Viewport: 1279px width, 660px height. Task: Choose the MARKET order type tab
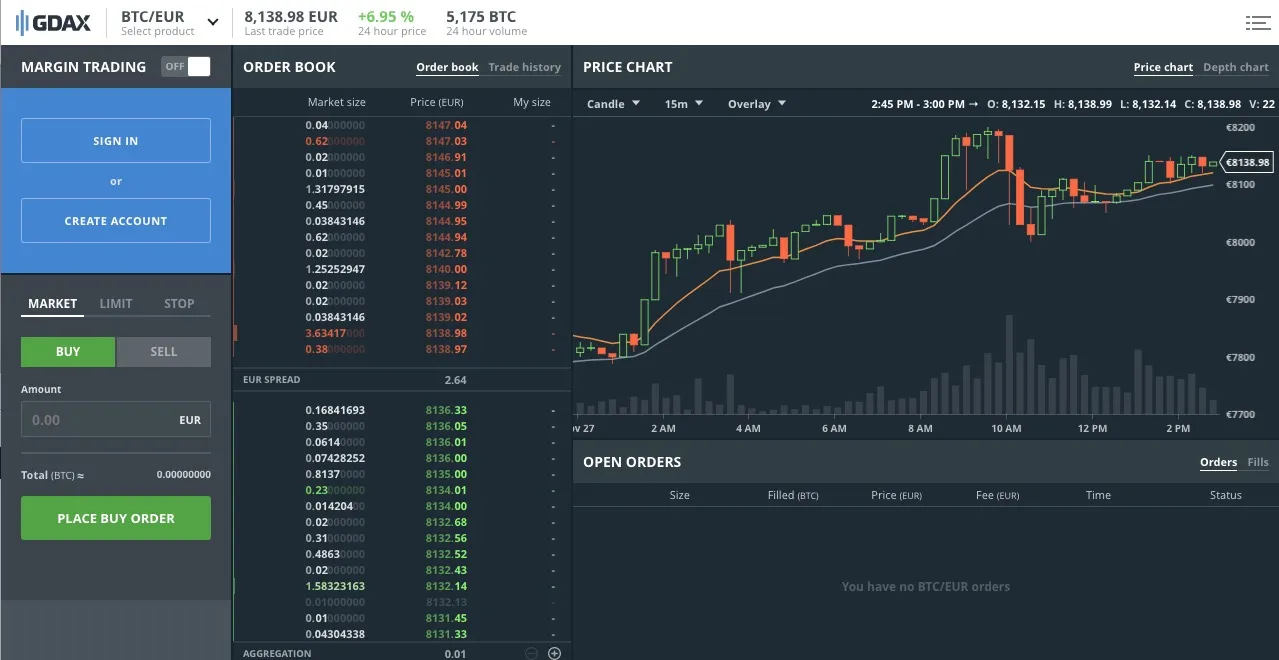(x=53, y=303)
